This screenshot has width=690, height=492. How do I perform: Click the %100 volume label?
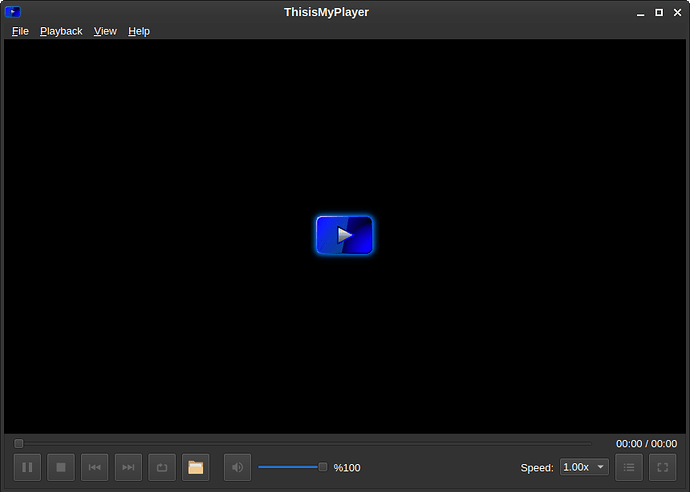tap(347, 468)
